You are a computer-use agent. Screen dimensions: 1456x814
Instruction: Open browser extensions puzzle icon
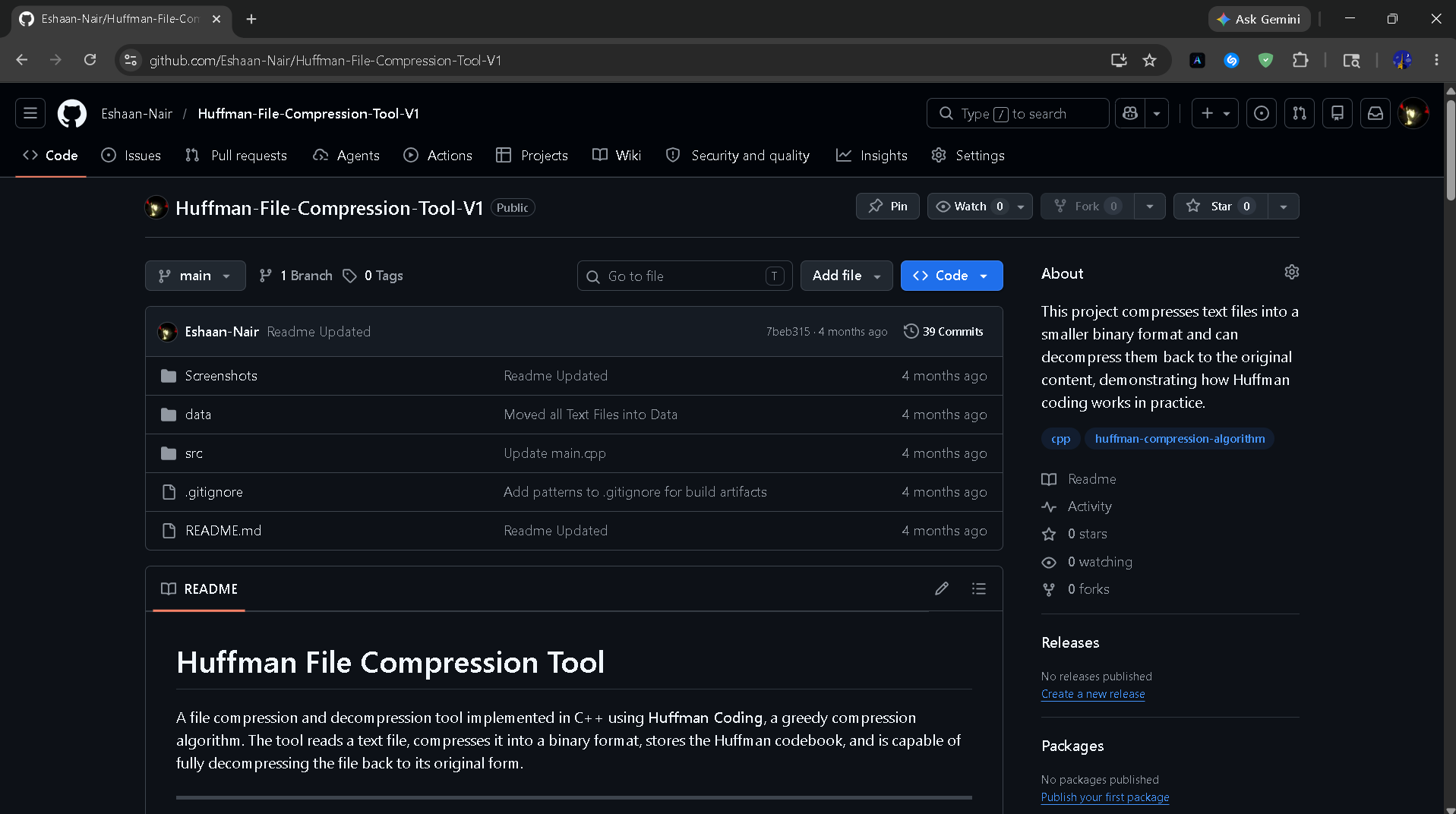1300,60
